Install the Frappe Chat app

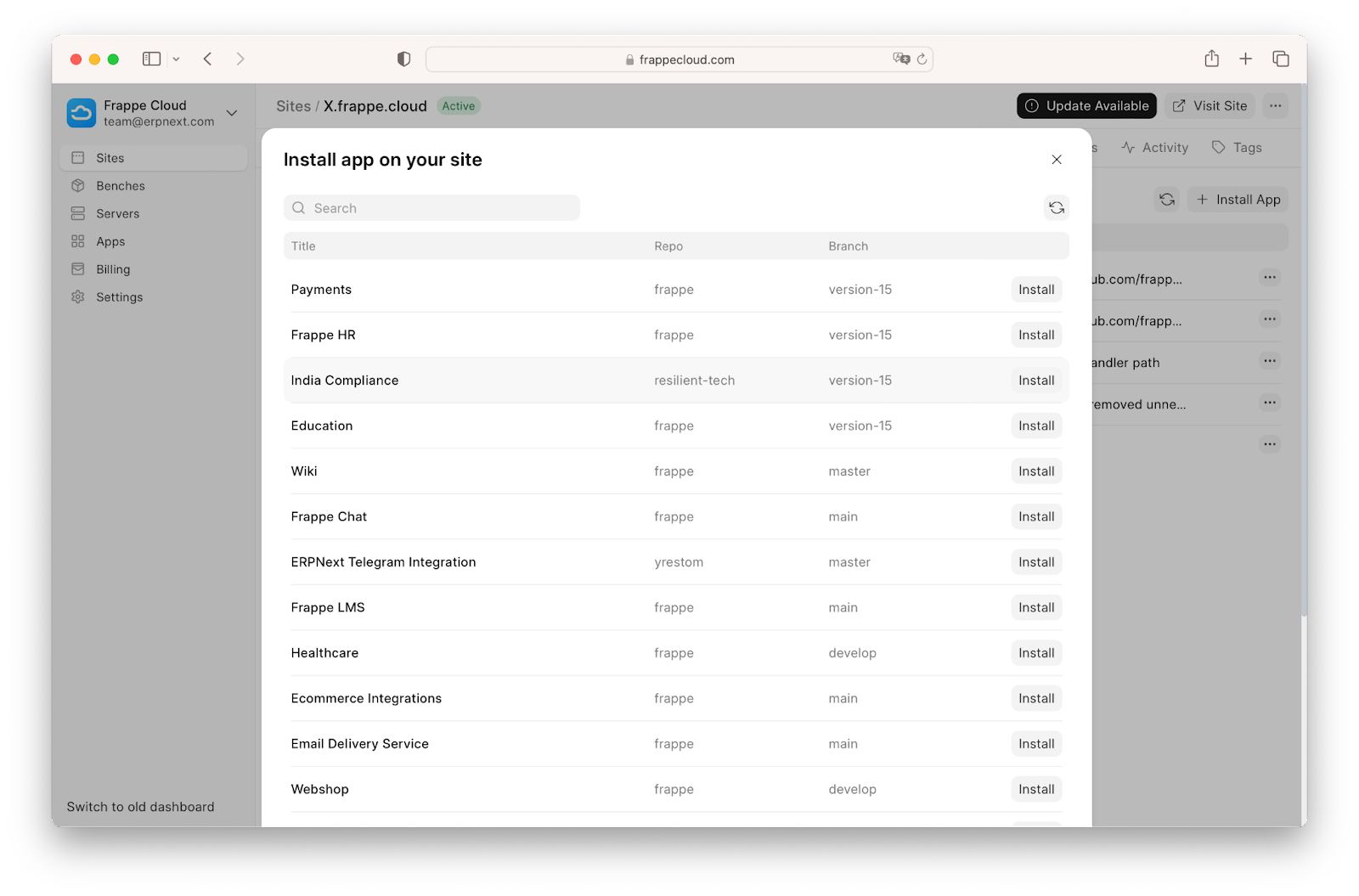[x=1036, y=517]
